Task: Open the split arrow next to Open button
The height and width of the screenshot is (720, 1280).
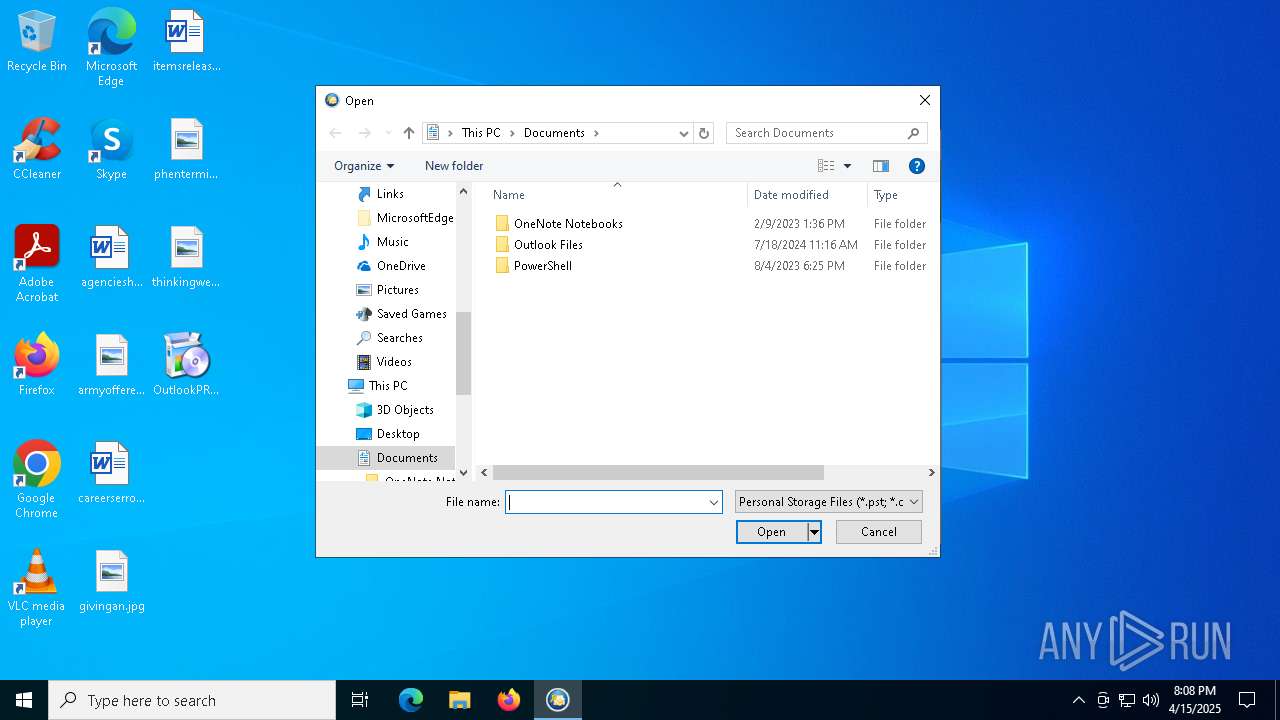Action: pos(814,532)
